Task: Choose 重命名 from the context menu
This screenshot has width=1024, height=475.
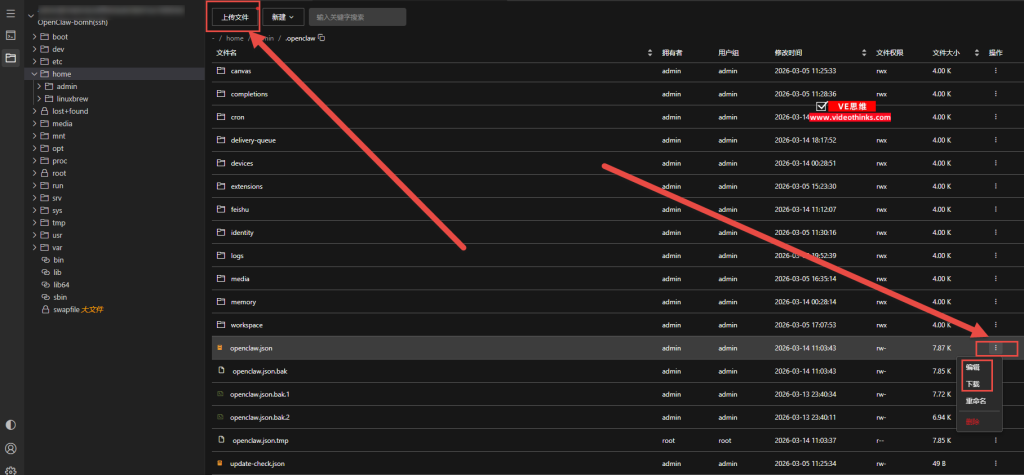Action: pos(975,401)
